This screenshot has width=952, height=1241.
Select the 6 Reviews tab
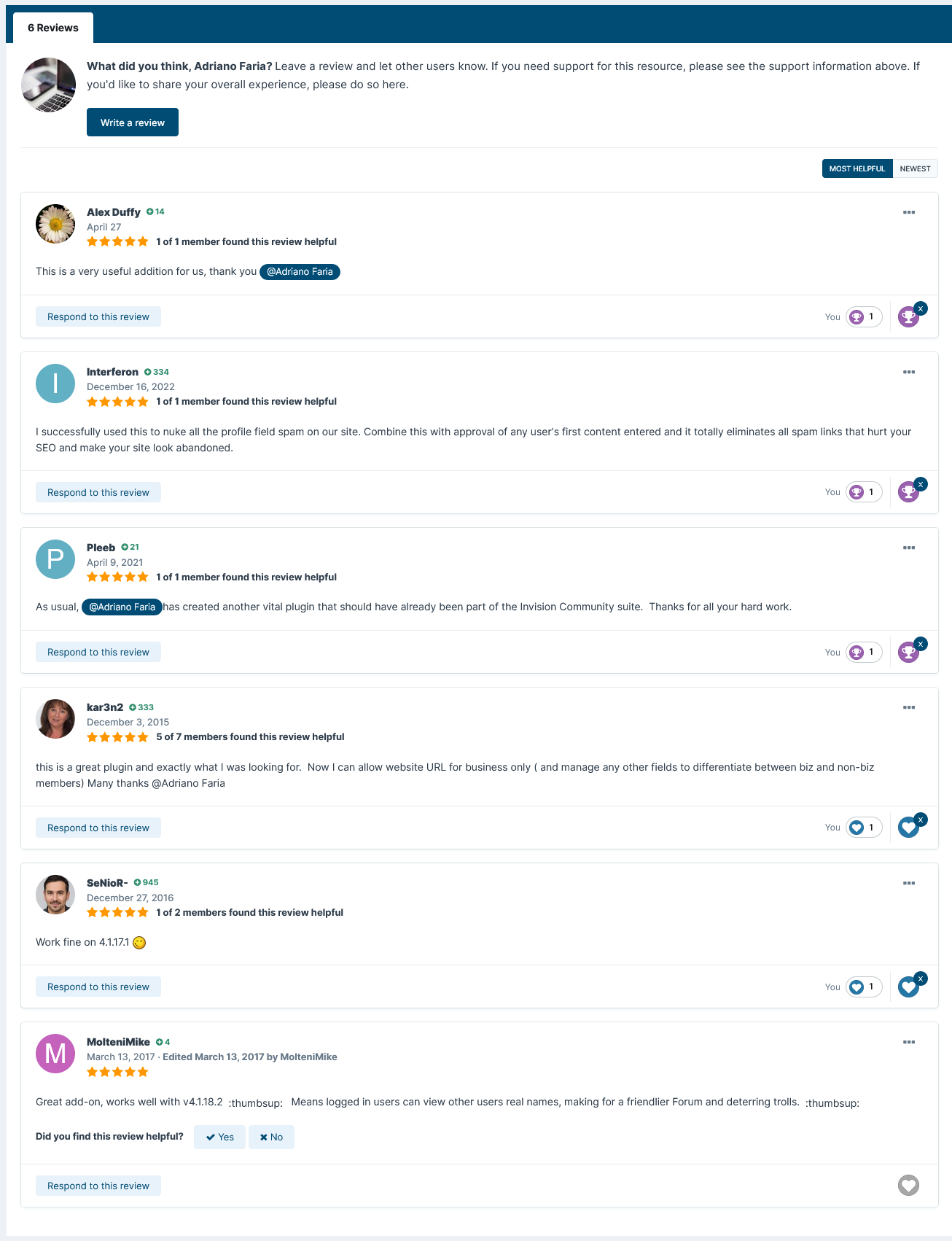[x=53, y=28]
